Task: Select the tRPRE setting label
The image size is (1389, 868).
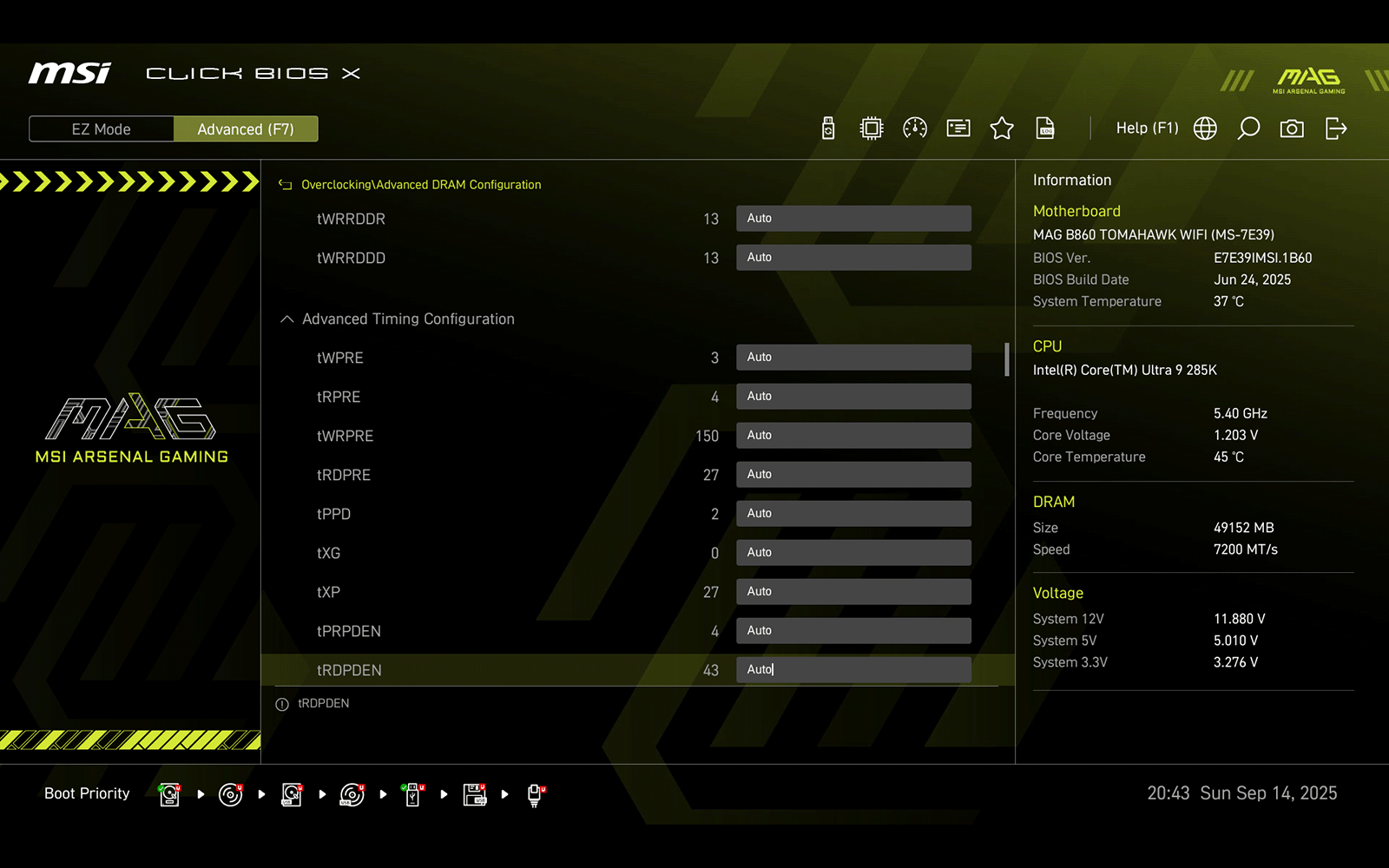Action: [x=339, y=398]
